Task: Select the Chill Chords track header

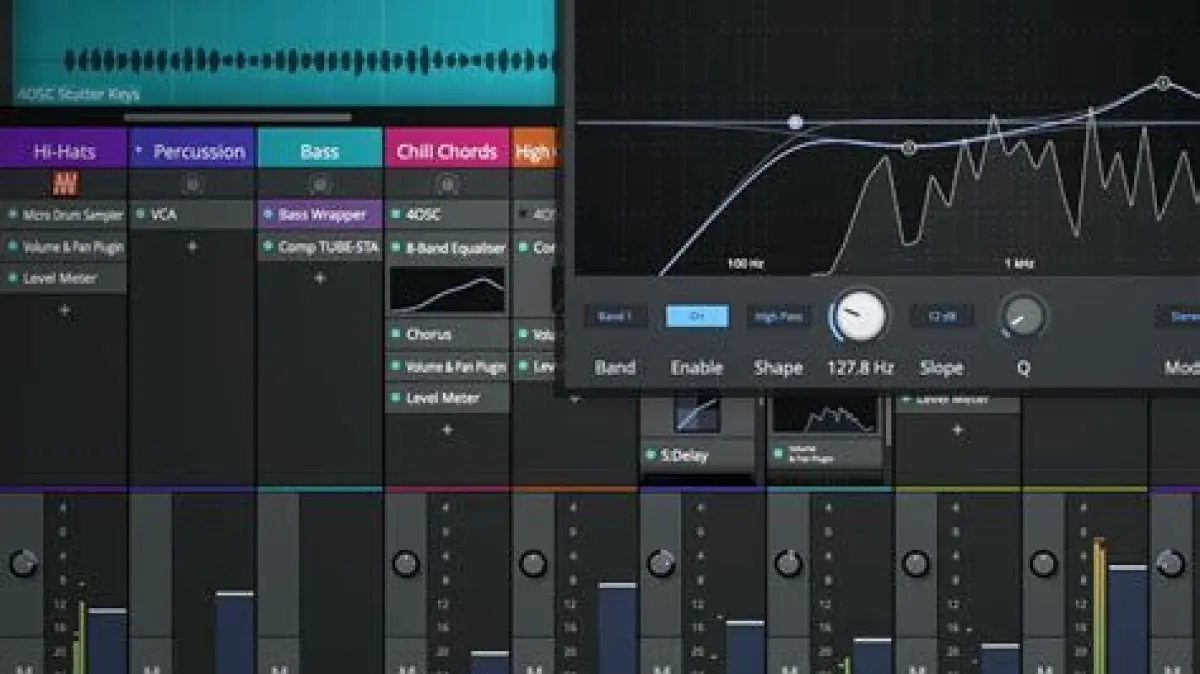Action: 447,151
